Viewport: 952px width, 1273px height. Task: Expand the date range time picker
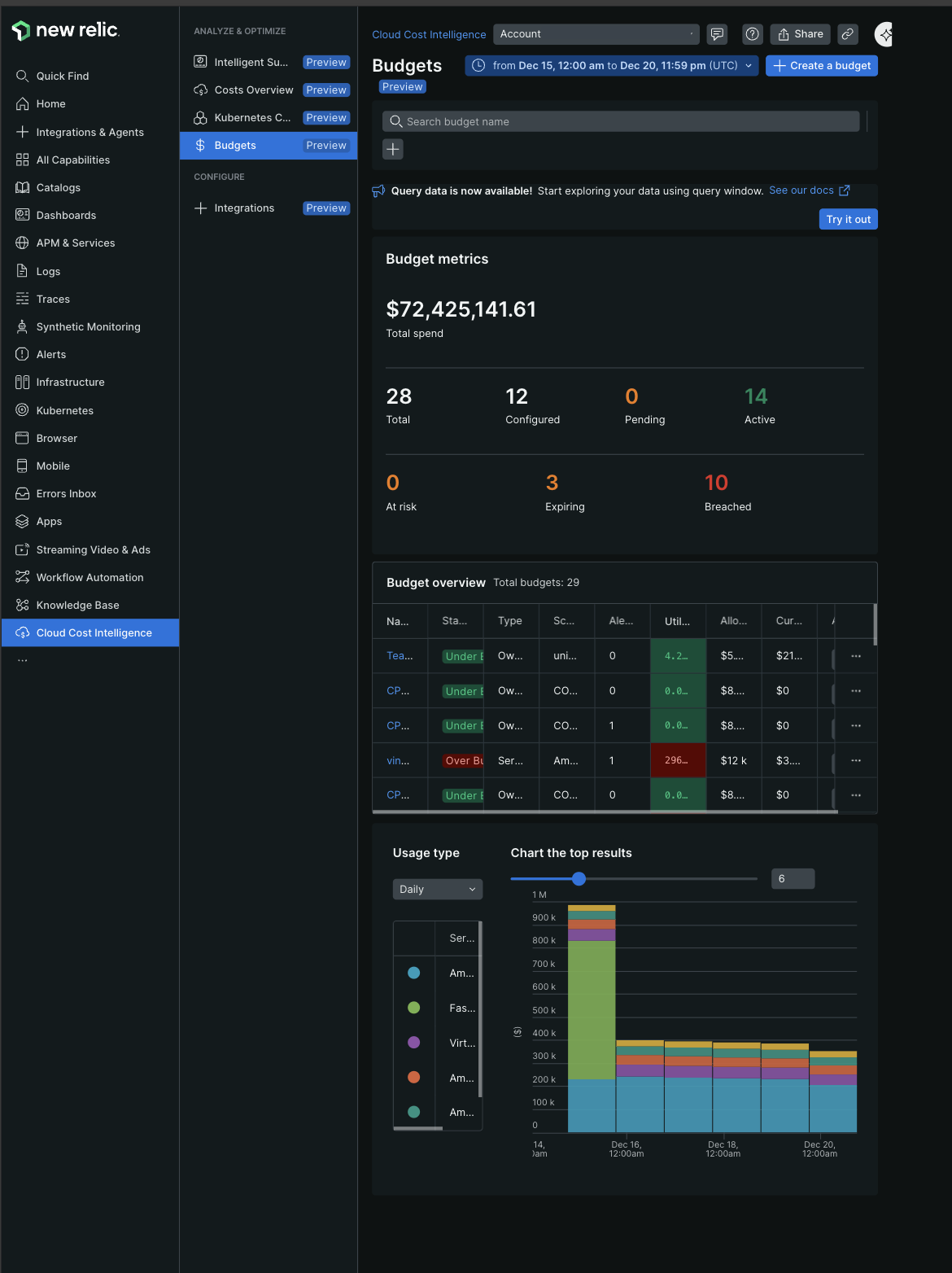612,66
